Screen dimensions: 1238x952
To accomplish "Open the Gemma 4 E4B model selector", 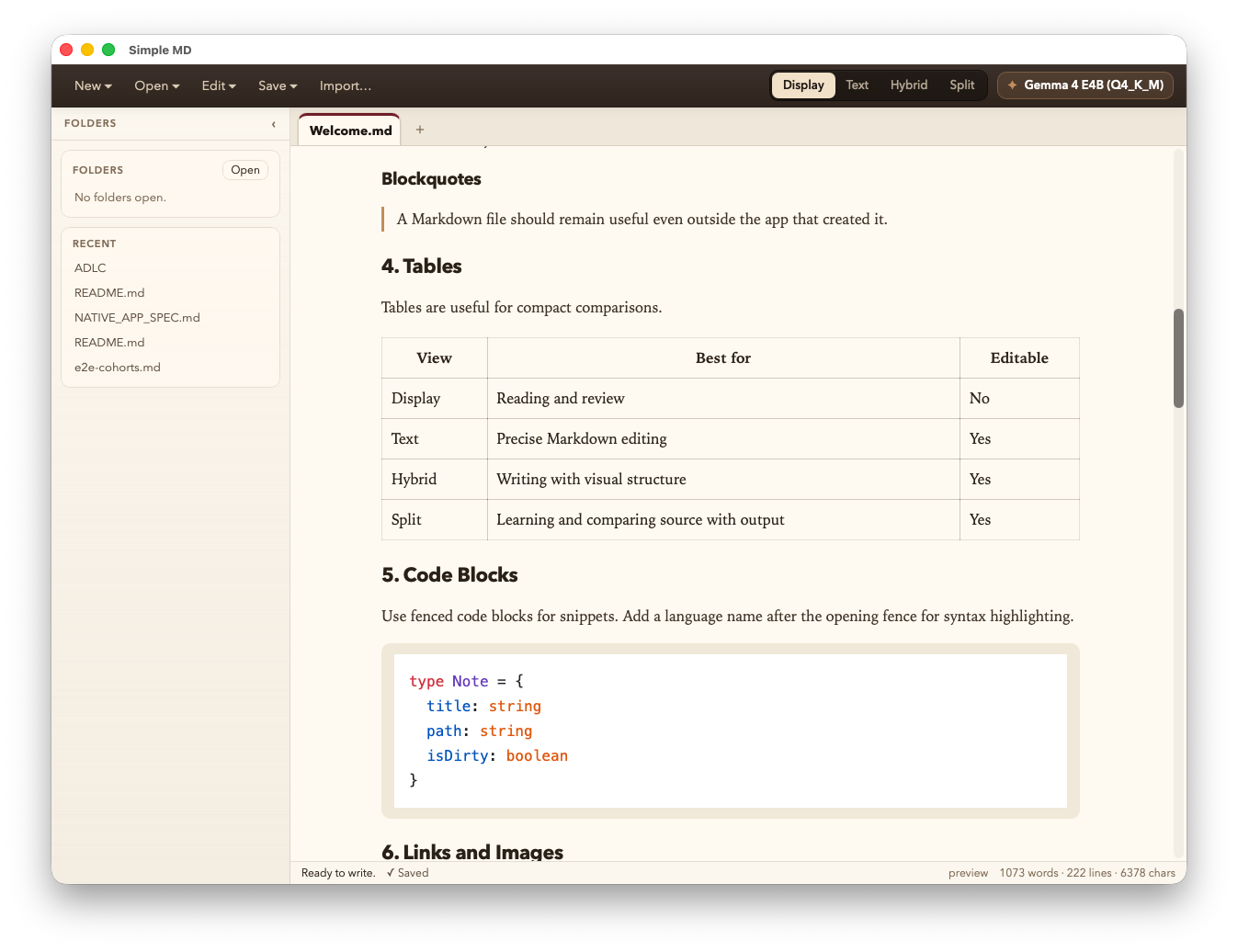I will 1085,85.
